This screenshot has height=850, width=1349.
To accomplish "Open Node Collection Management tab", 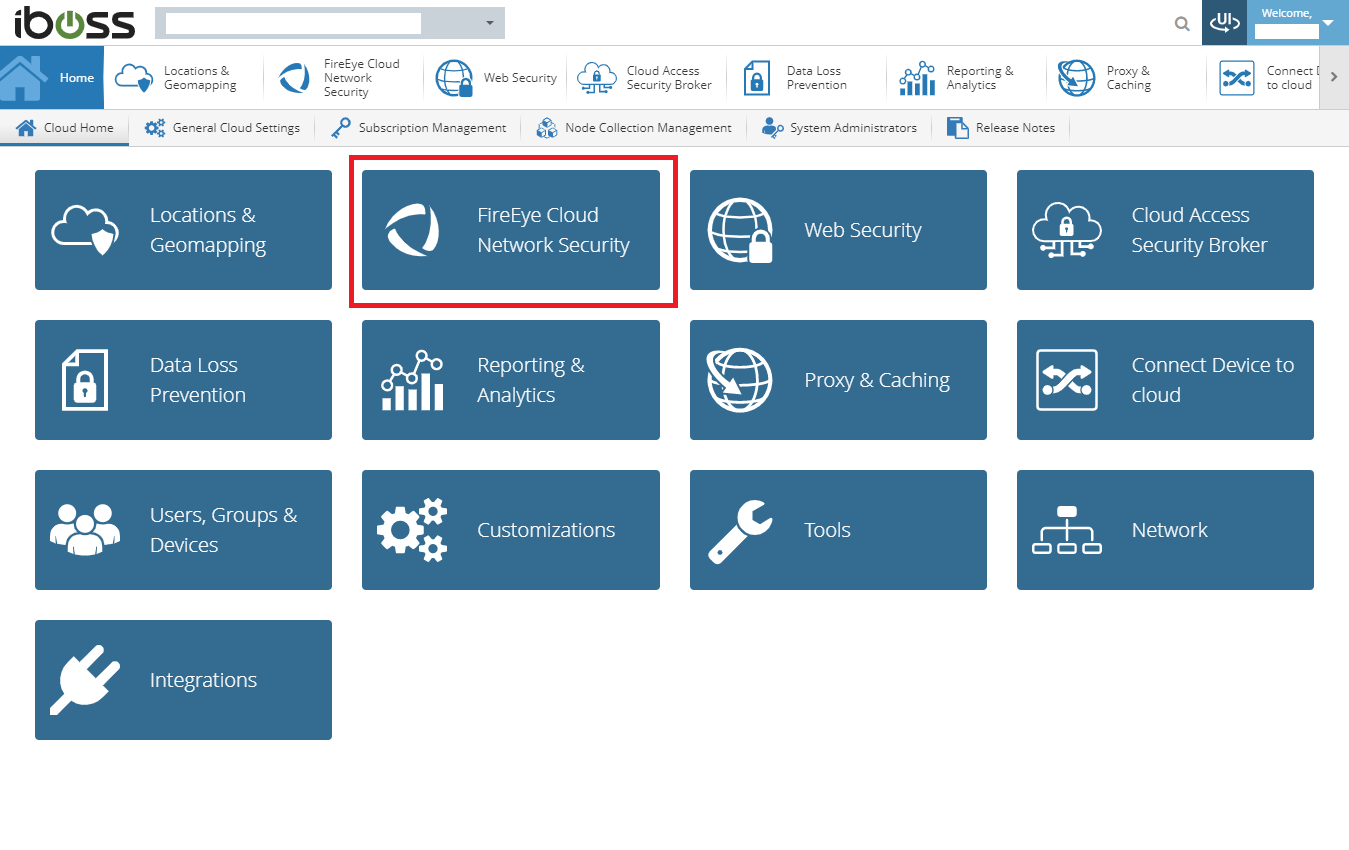I will click(634, 128).
